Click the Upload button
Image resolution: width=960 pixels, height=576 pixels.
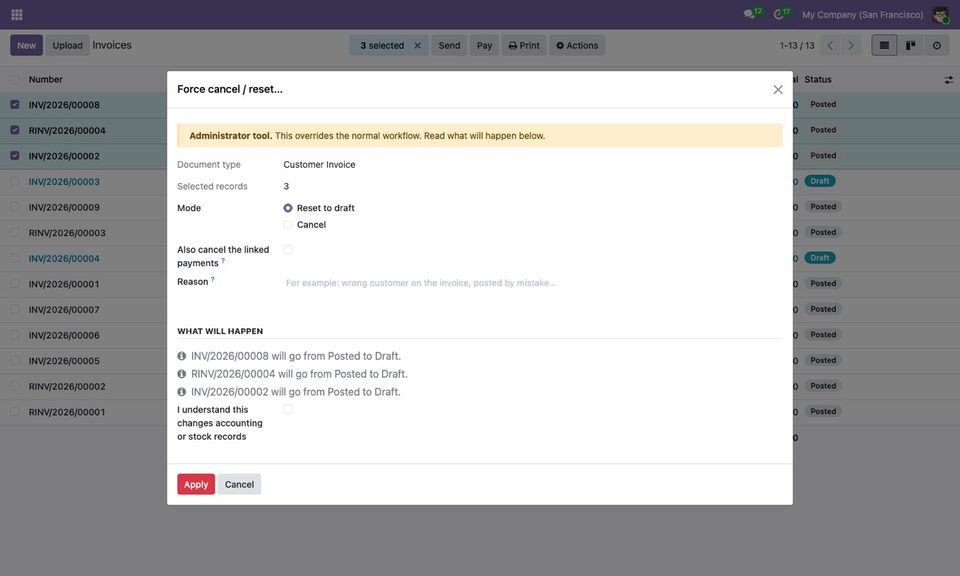67,45
